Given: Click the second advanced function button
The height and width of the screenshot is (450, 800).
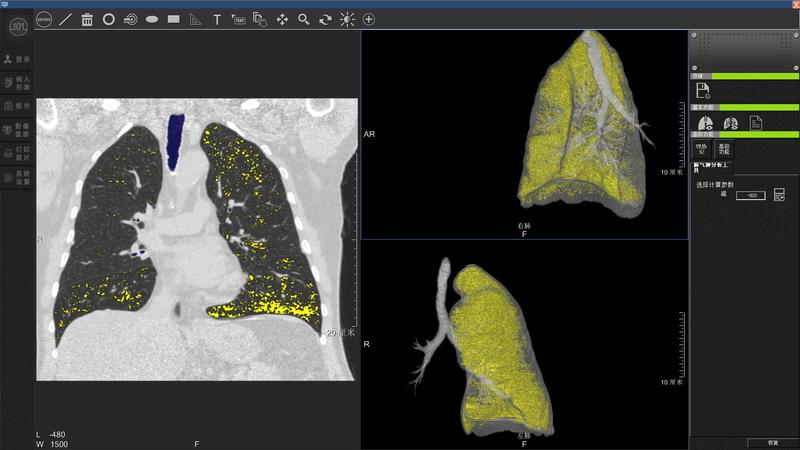Looking at the screenshot, I should tap(724, 149).
